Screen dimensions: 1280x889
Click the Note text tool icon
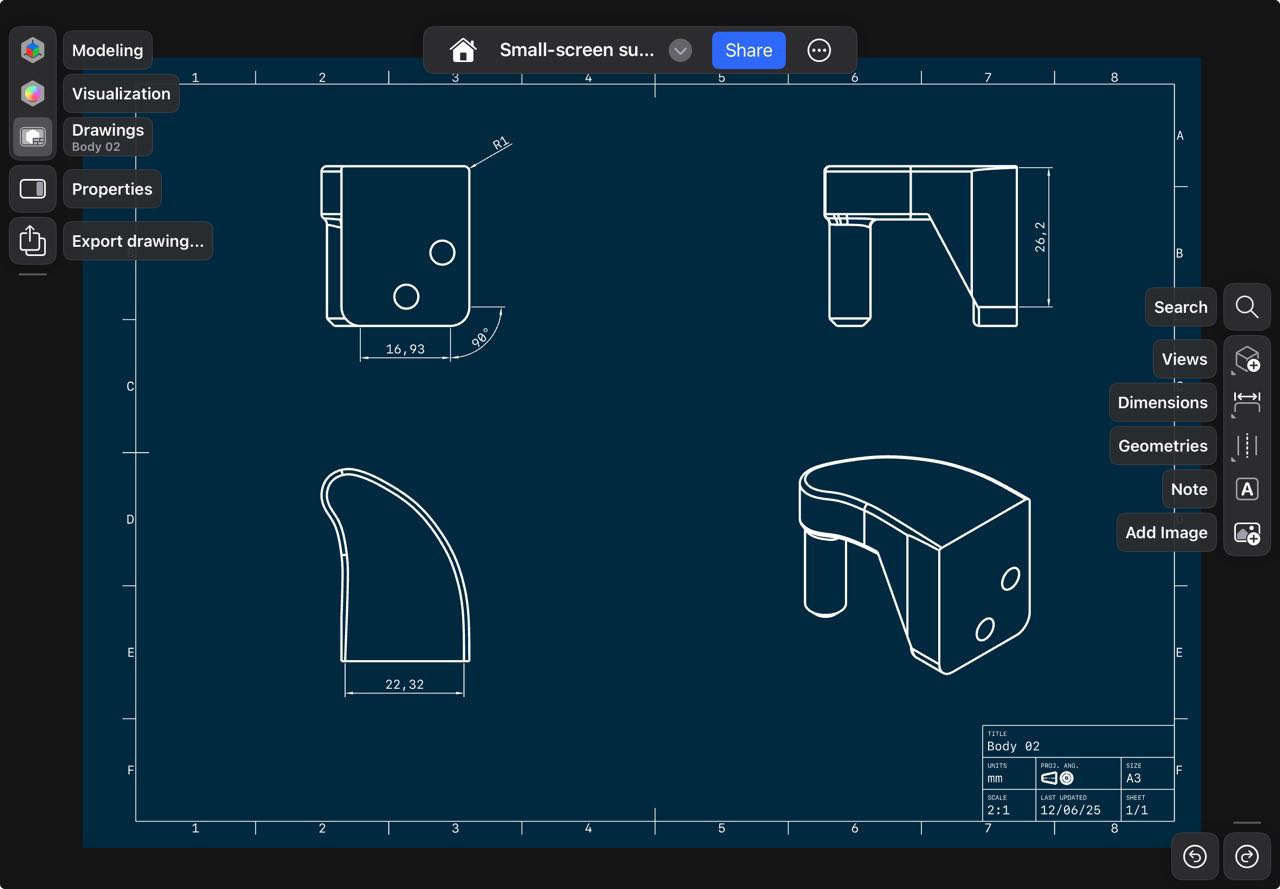coord(1246,489)
